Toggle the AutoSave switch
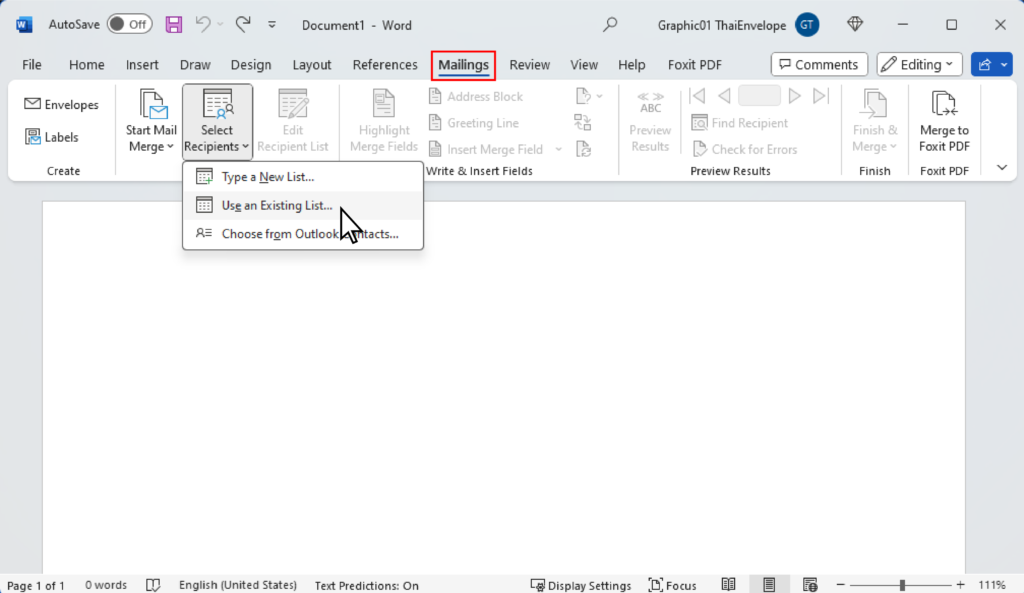 pos(129,24)
